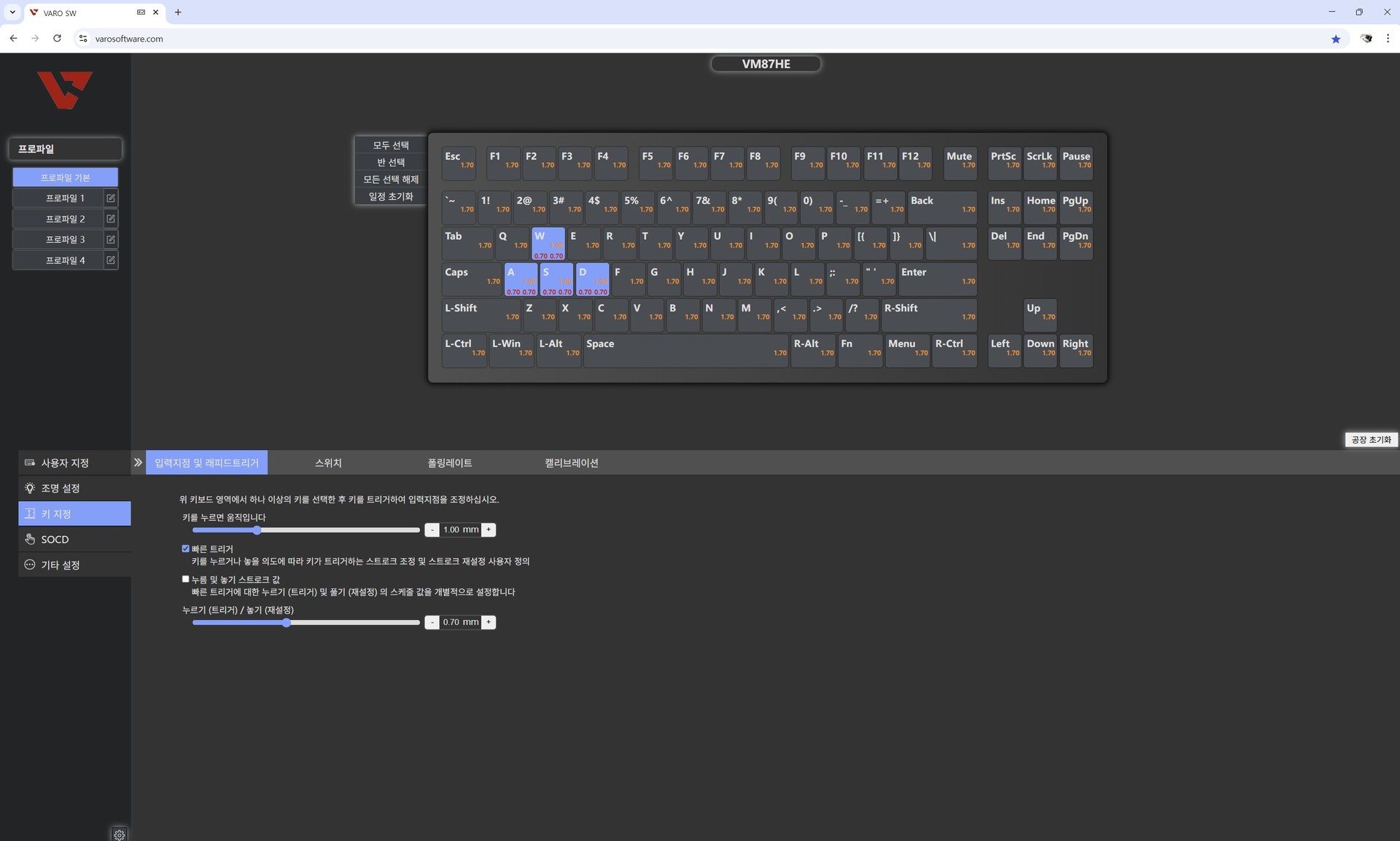Switch to 스위치 tab
Screen dimensions: 1400x841
[x=328, y=462]
